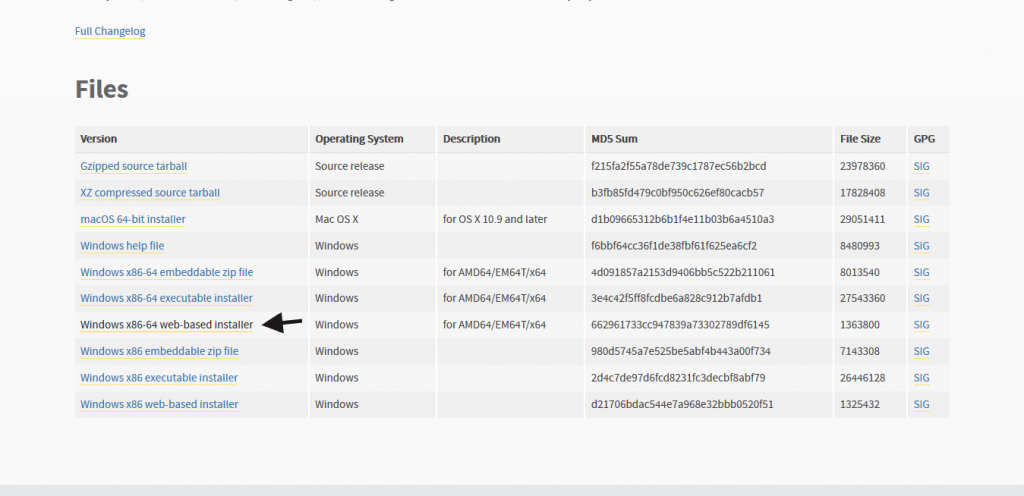Click MD5 sum f215fa2f55a78de739c1787ec56b2bcd

(x=679, y=166)
